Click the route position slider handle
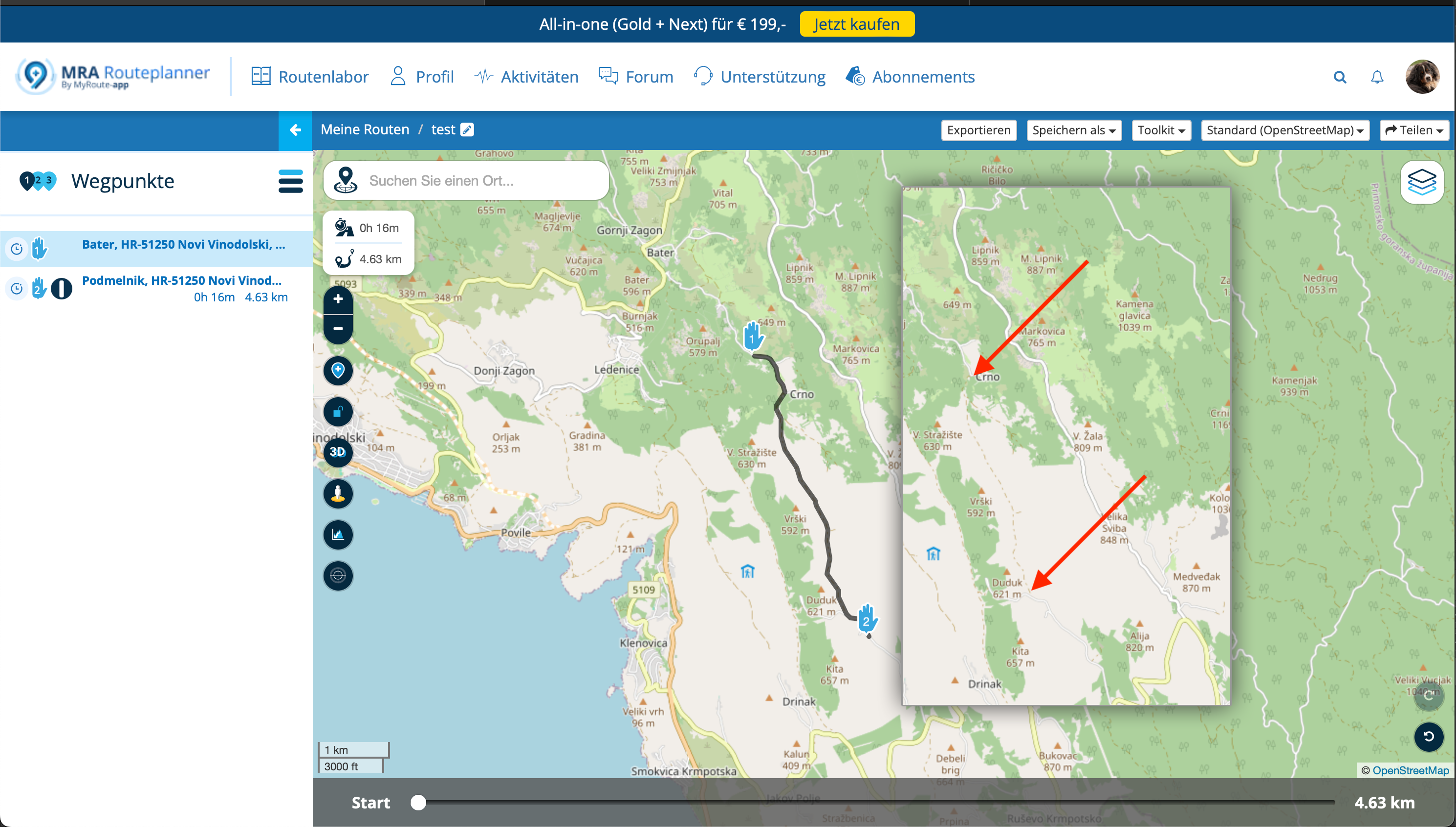The height and width of the screenshot is (827, 1456). [418, 802]
